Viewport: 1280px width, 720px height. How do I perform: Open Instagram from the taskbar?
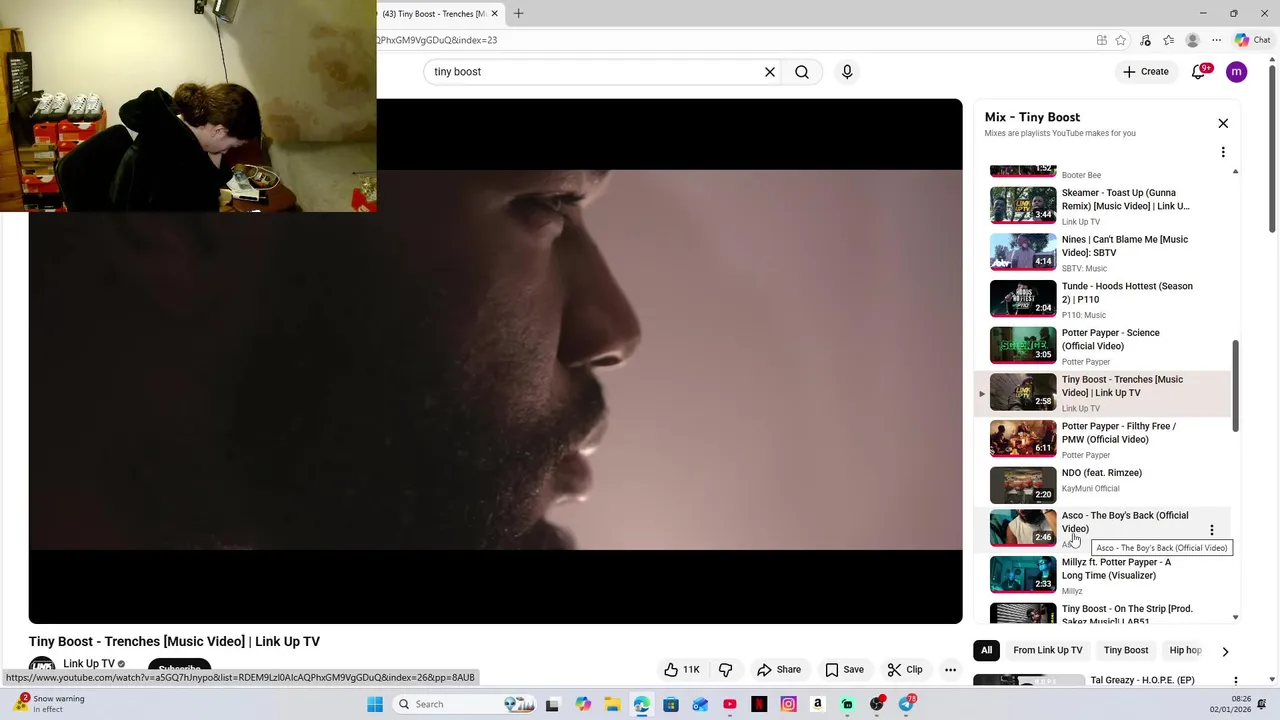[x=788, y=704]
